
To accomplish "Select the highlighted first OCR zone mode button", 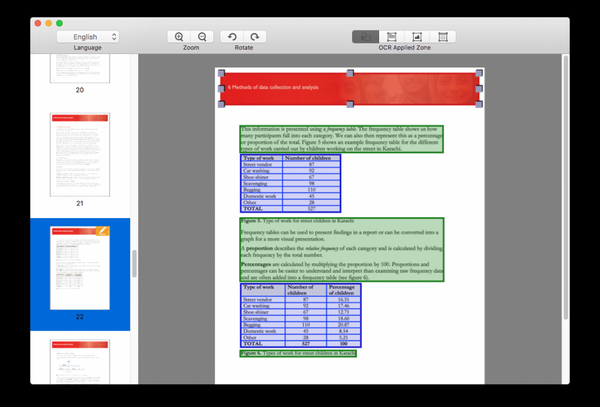I will 365,37.
